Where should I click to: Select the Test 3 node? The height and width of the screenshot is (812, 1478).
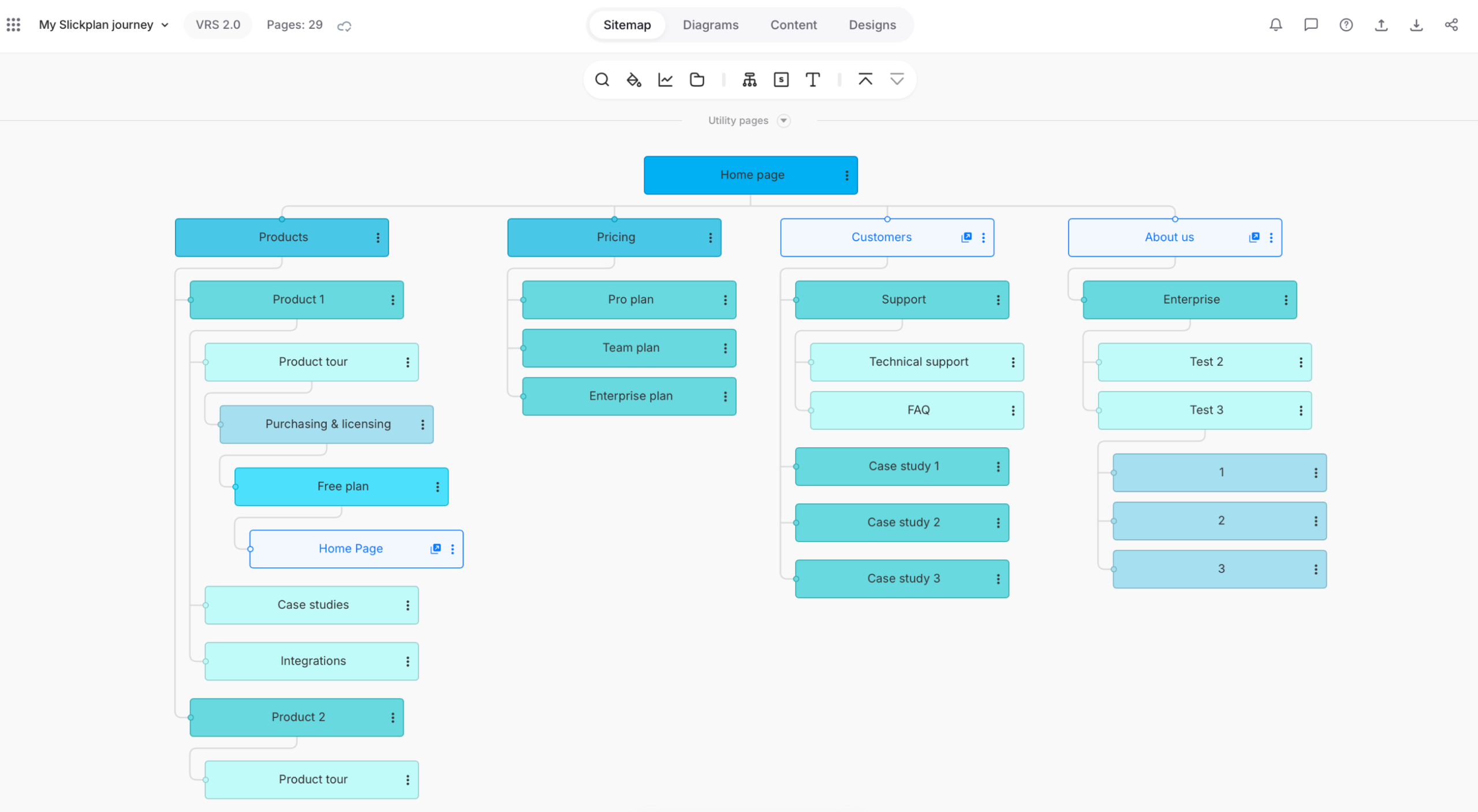(x=1205, y=410)
